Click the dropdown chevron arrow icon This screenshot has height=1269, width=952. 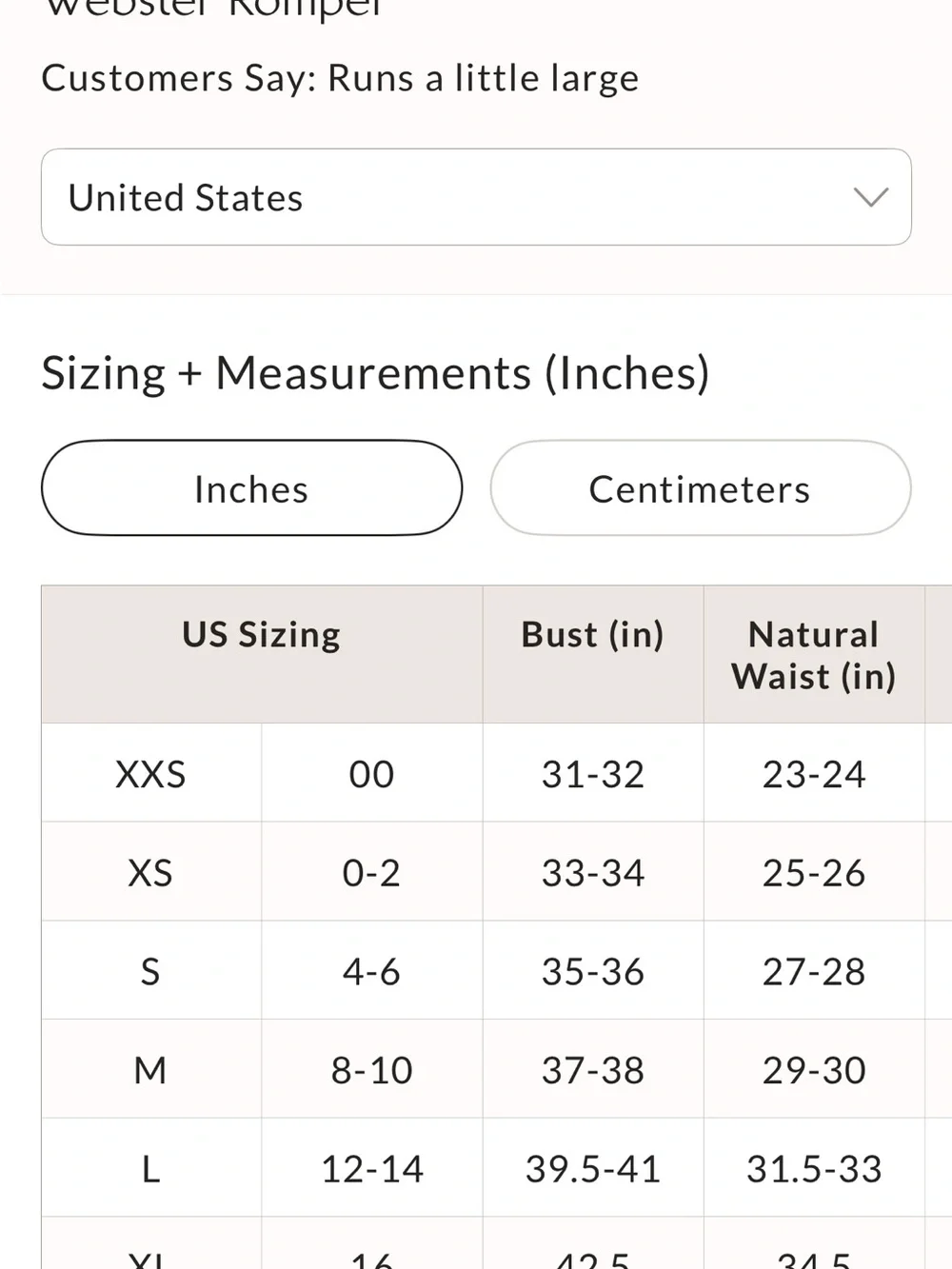click(x=870, y=197)
